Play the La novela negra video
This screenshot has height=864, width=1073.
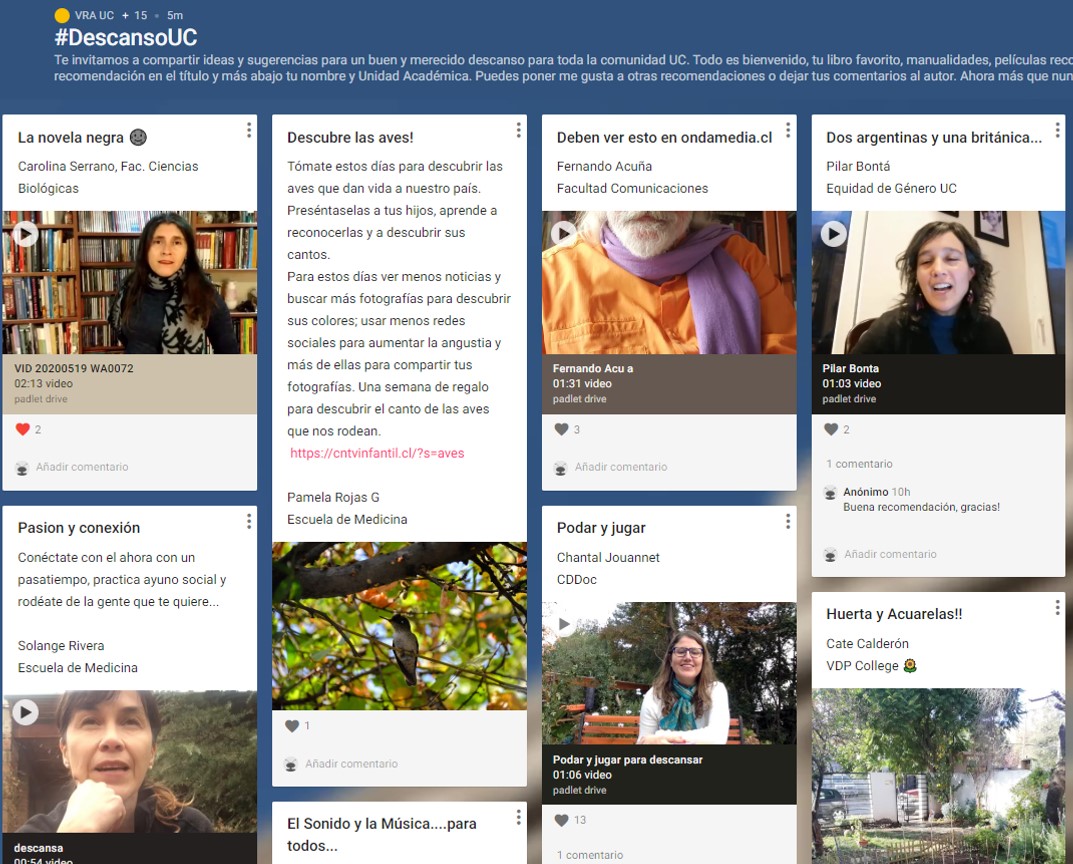26,234
